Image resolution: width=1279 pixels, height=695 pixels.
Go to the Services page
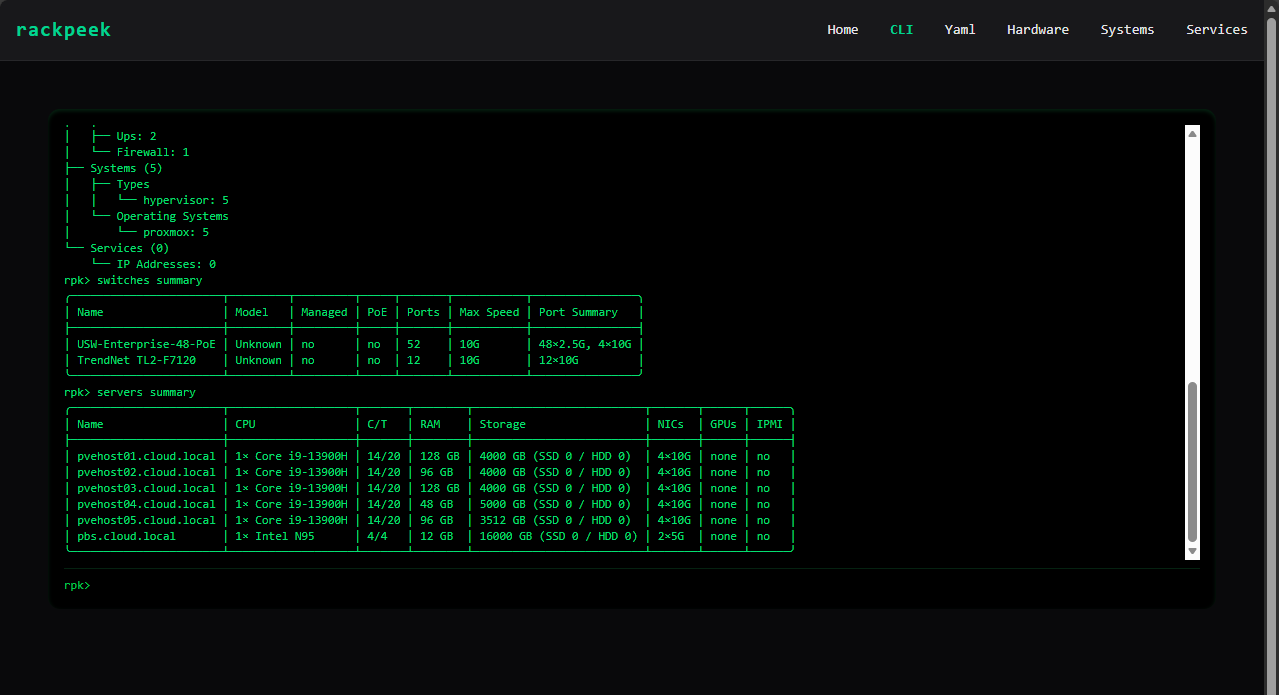tap(1216, 30)
